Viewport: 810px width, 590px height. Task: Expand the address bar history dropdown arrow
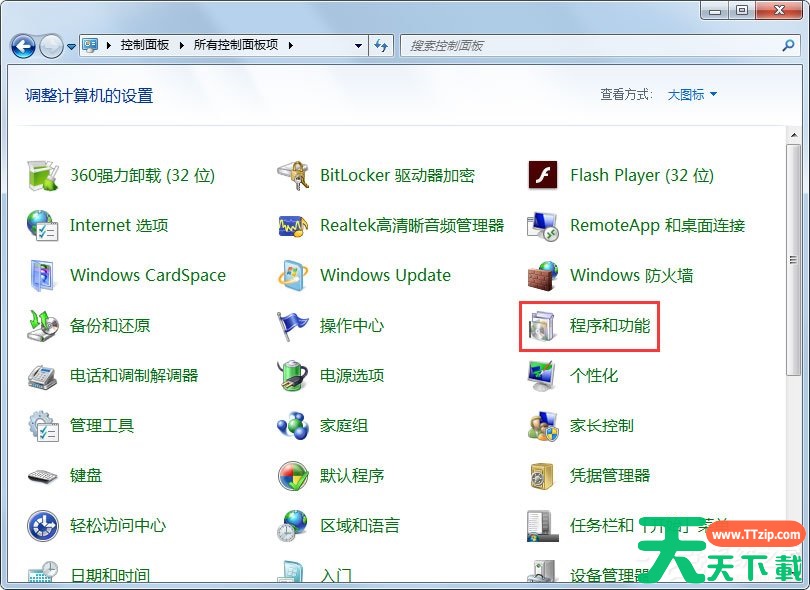(x=359, y=46)
